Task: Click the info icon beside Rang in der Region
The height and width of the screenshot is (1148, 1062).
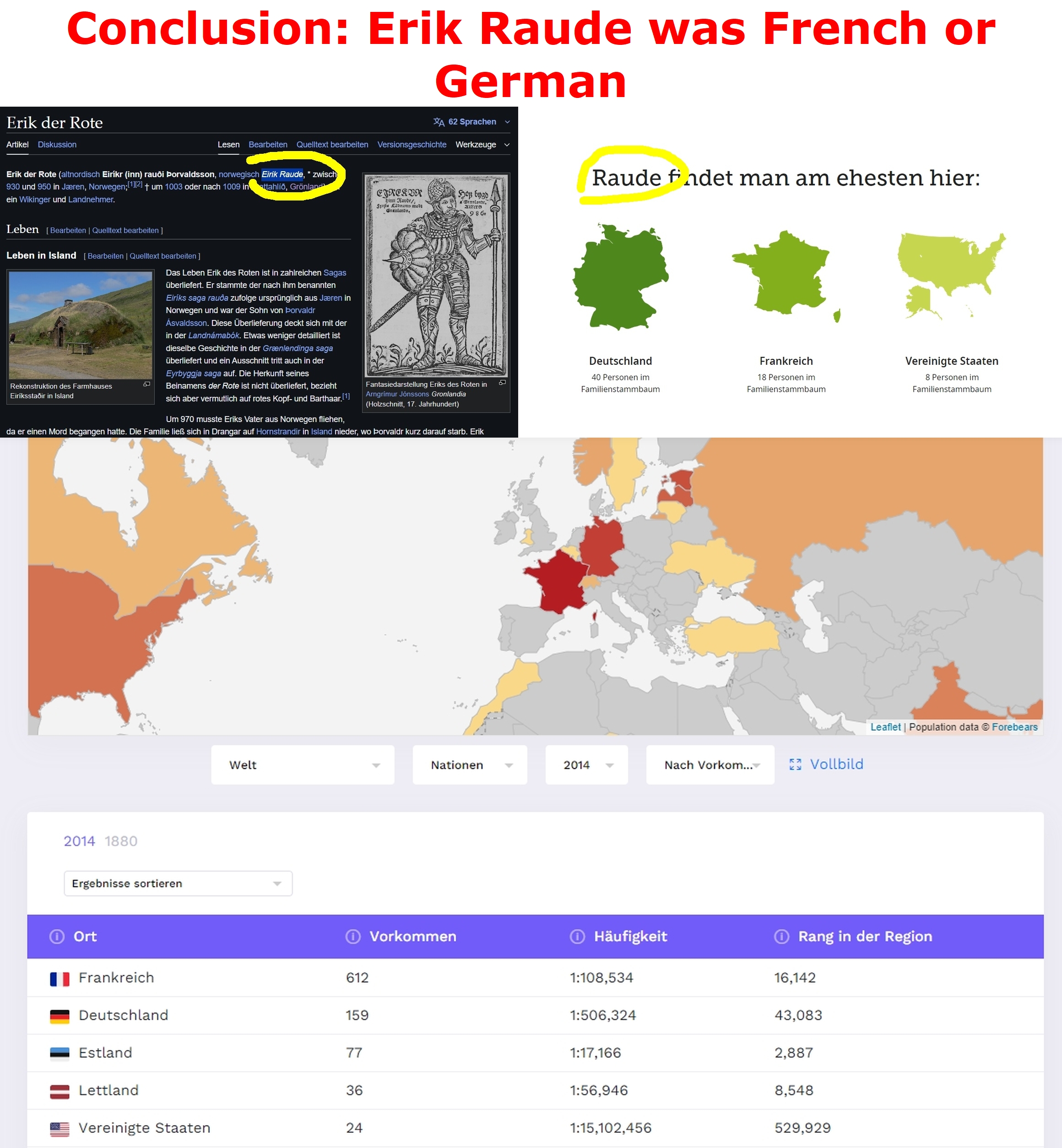Action: point(781,937)
